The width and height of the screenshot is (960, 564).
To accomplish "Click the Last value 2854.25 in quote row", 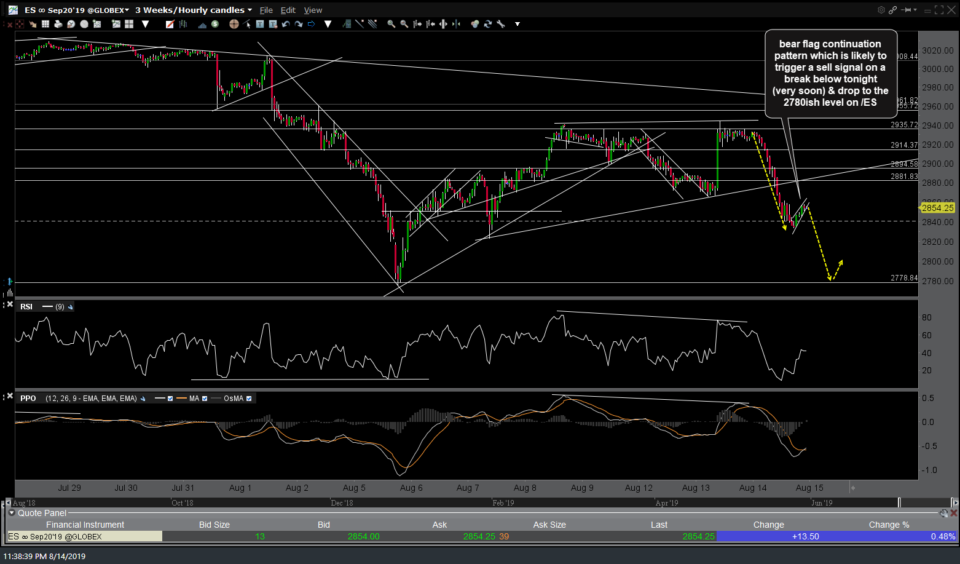I will click(x=699, y=536).
